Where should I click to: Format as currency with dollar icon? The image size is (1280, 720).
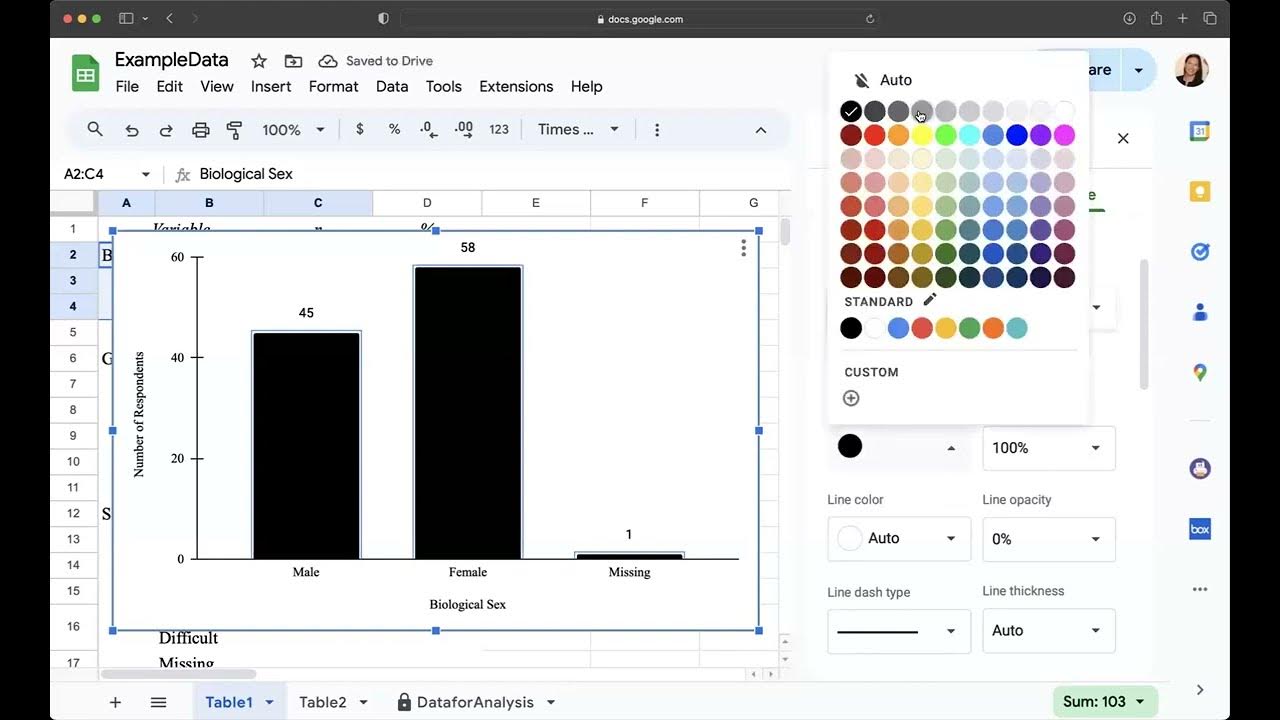pyautogui.click(x=360, y=129)
